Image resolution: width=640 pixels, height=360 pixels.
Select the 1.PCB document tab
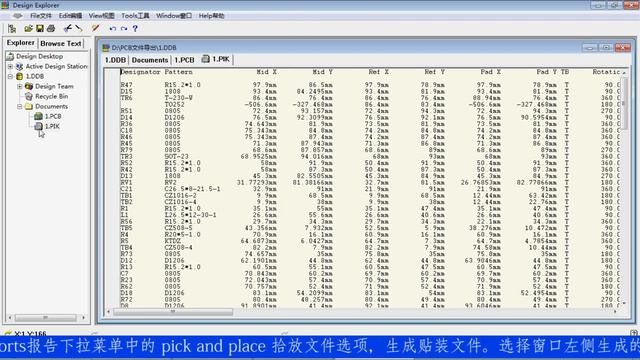[184, 60]
